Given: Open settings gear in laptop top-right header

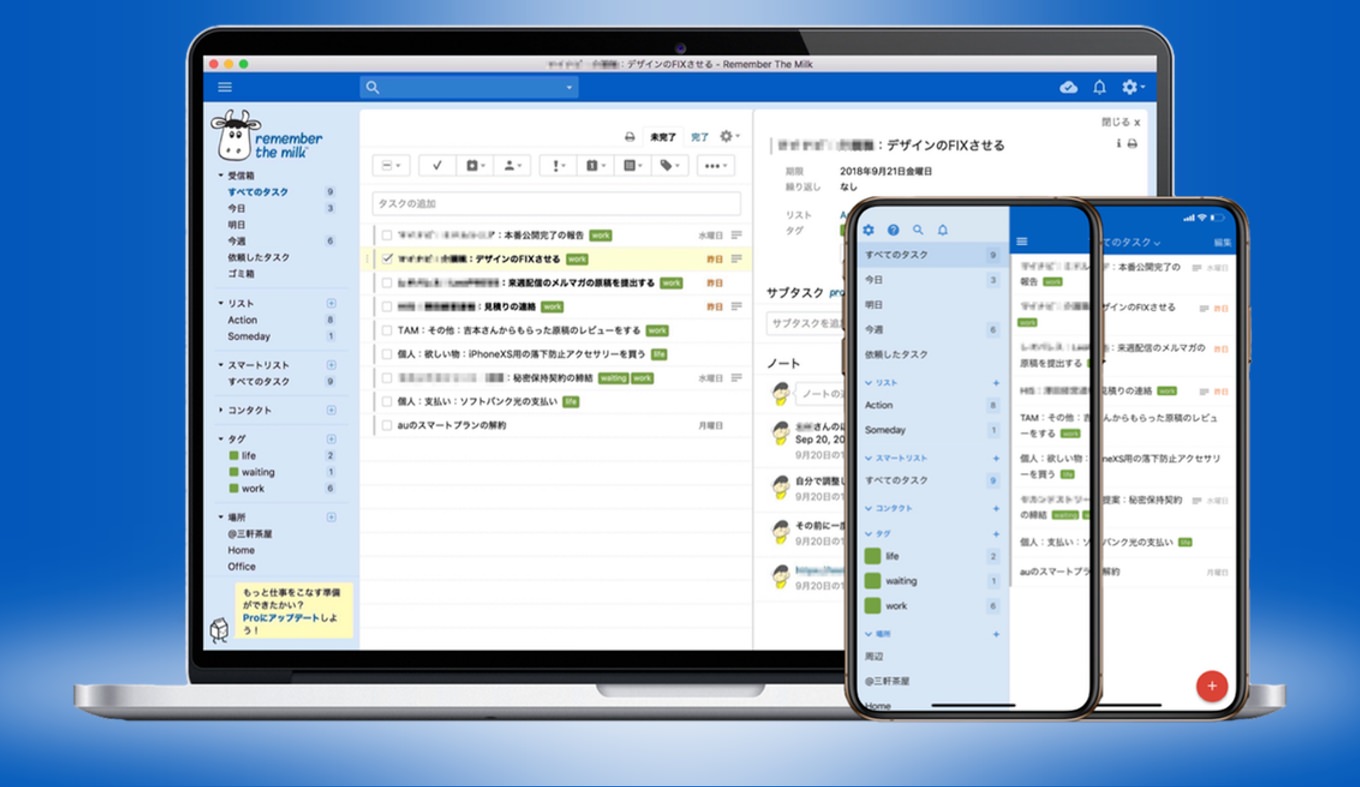Looking at the screenshot, I should [1132, 88].
